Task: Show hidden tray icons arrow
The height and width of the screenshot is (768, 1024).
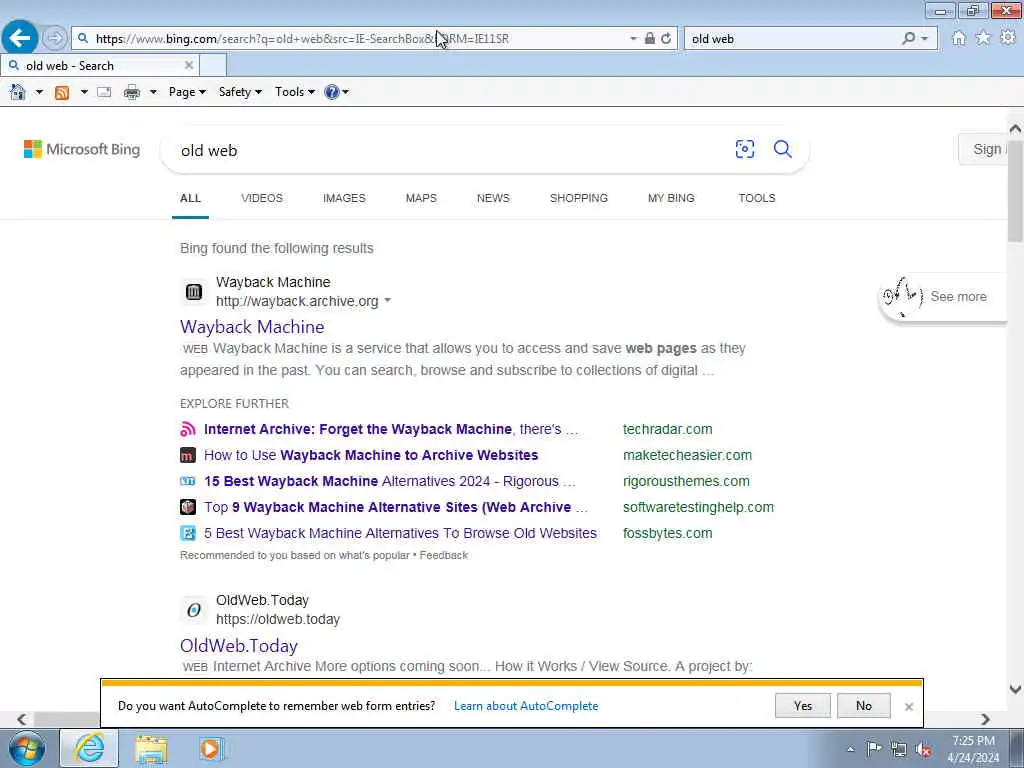Action: [x=850, y=749]
